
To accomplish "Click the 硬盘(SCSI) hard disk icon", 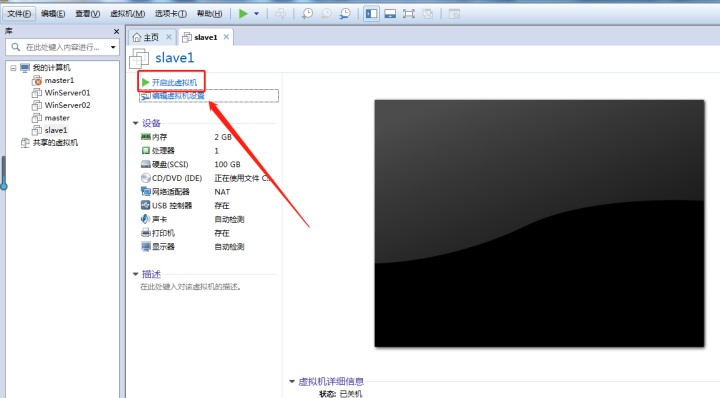I will [x=146, y=164].
